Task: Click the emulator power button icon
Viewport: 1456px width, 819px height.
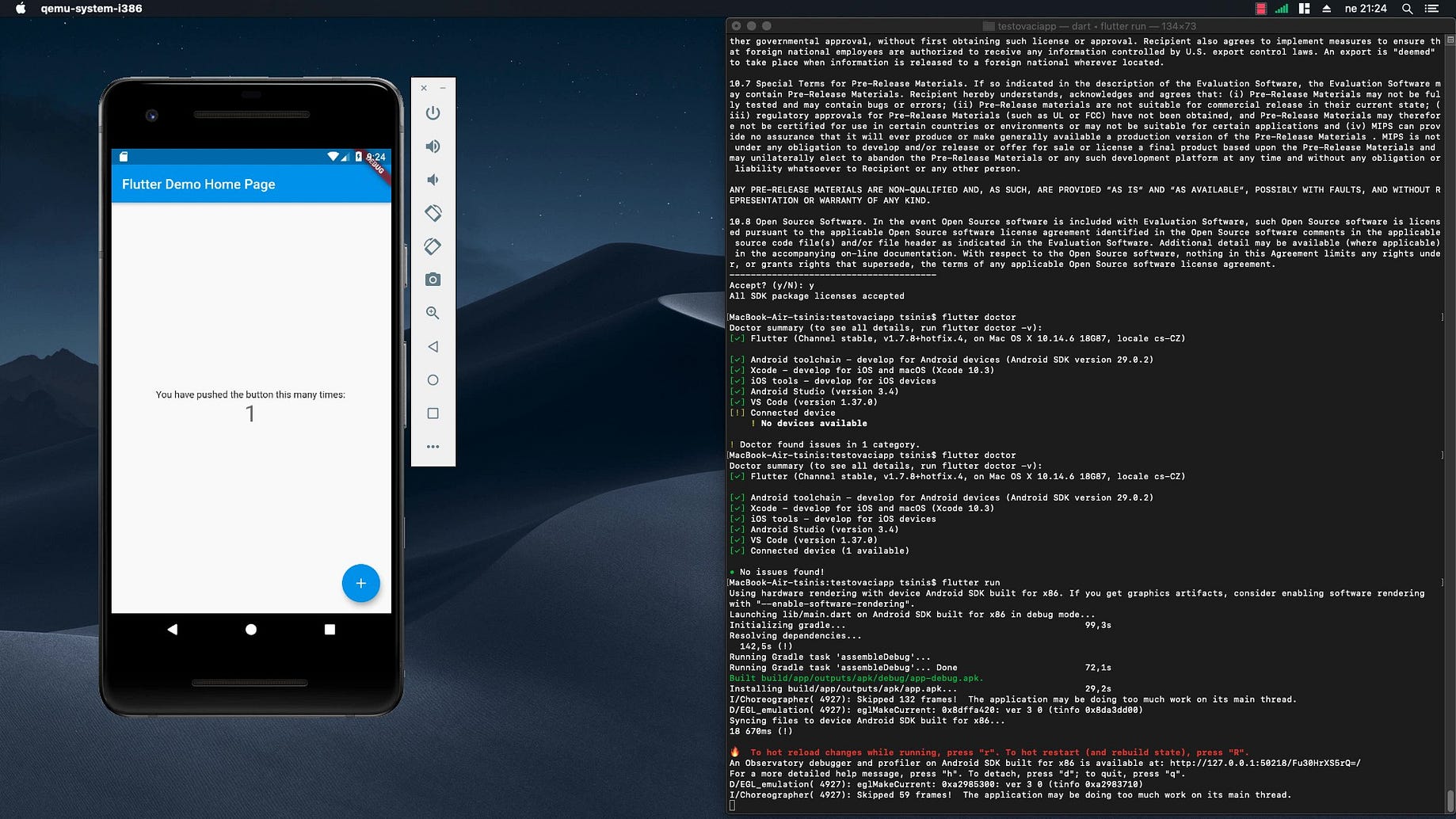Action: (433, 112)
